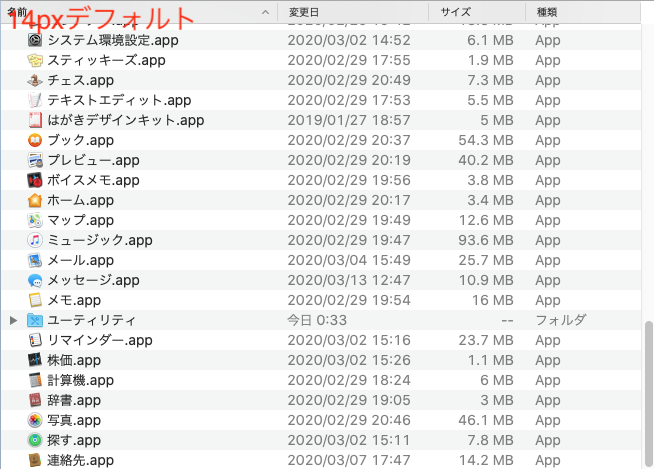The width and height of the screenshot is (654, 469).
Task: Click the メッセージ.app speech bubble icon
Action: [x=35, y=280]
